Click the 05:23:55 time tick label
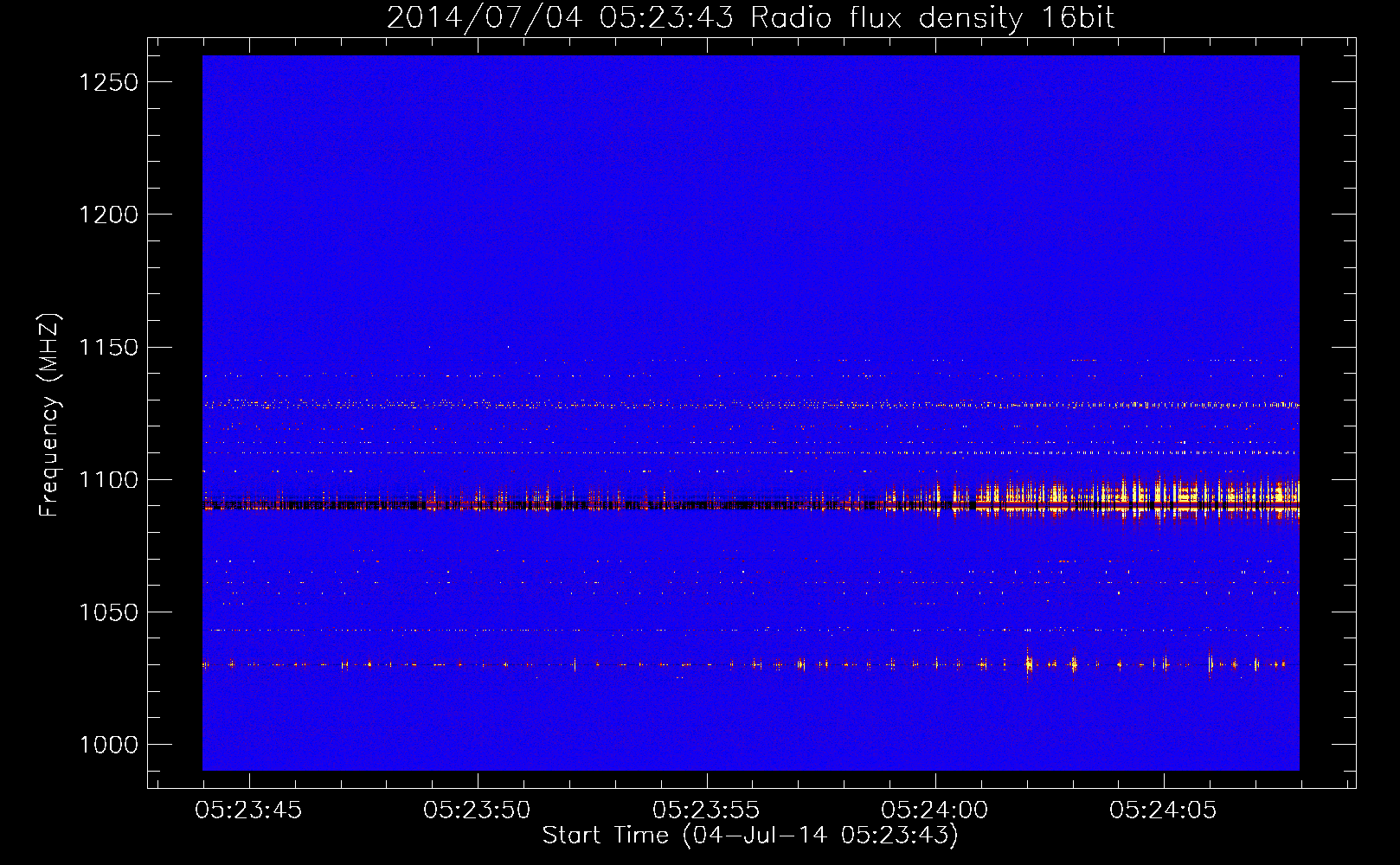1400x865 pixels. click(x=706, y=811)
